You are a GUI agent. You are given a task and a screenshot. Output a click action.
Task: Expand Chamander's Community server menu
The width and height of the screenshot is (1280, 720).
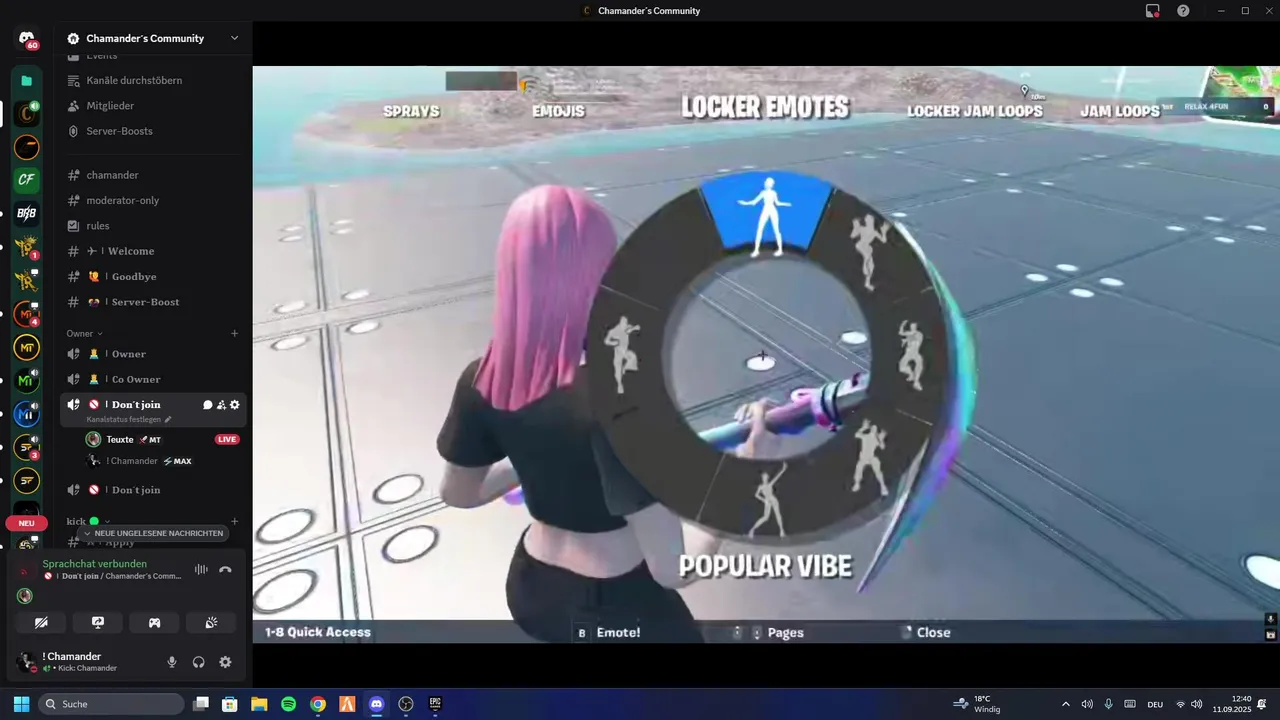234,38
